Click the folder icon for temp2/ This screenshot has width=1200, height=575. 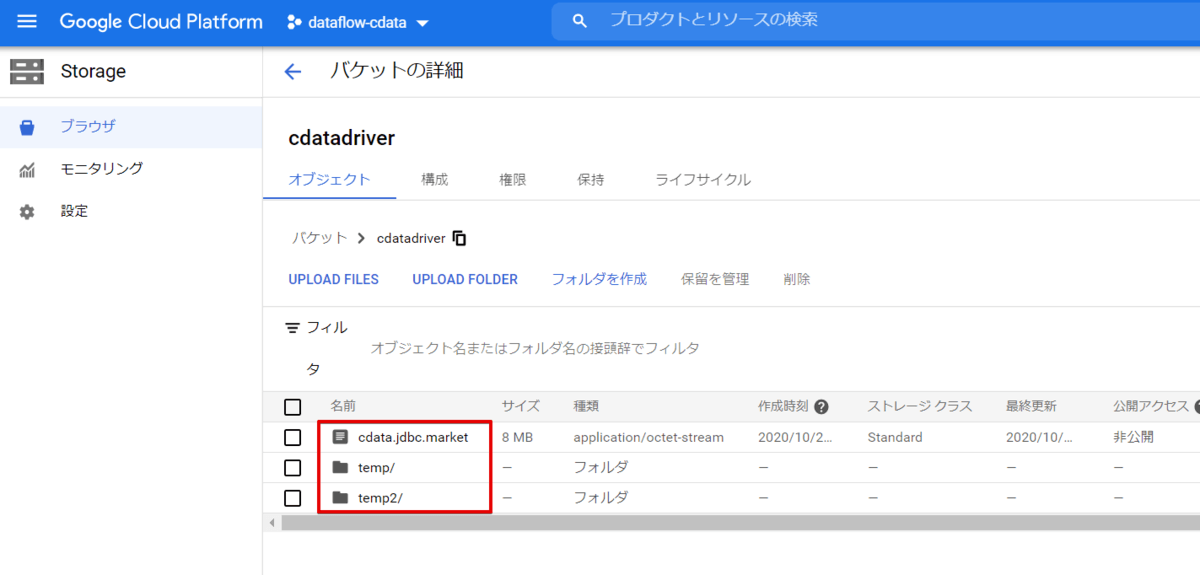(340, 497)
